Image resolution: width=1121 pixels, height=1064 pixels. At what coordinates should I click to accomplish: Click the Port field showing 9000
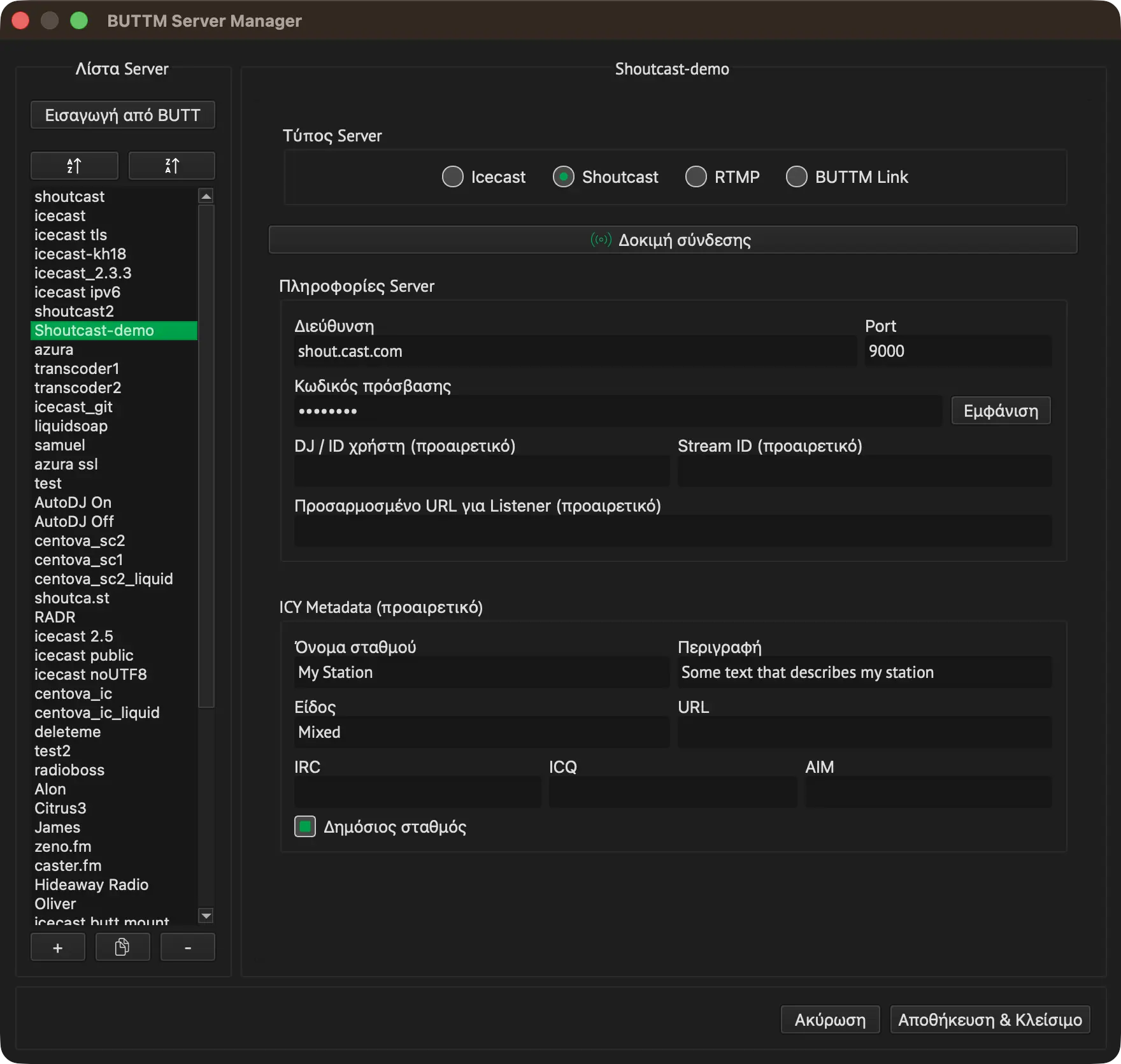pos(959,351)
